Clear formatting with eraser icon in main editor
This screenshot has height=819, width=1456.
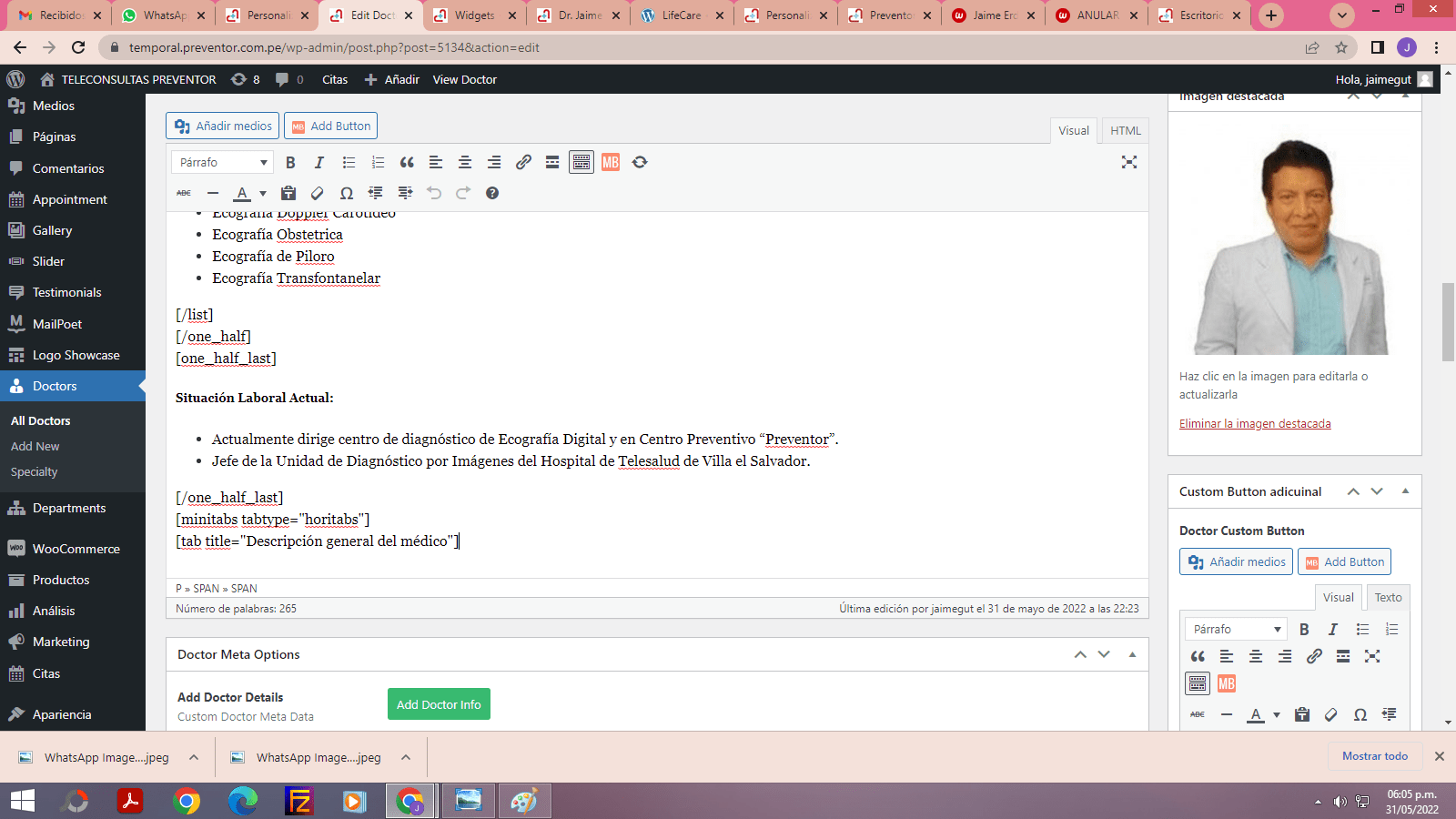tap(318, 193)
